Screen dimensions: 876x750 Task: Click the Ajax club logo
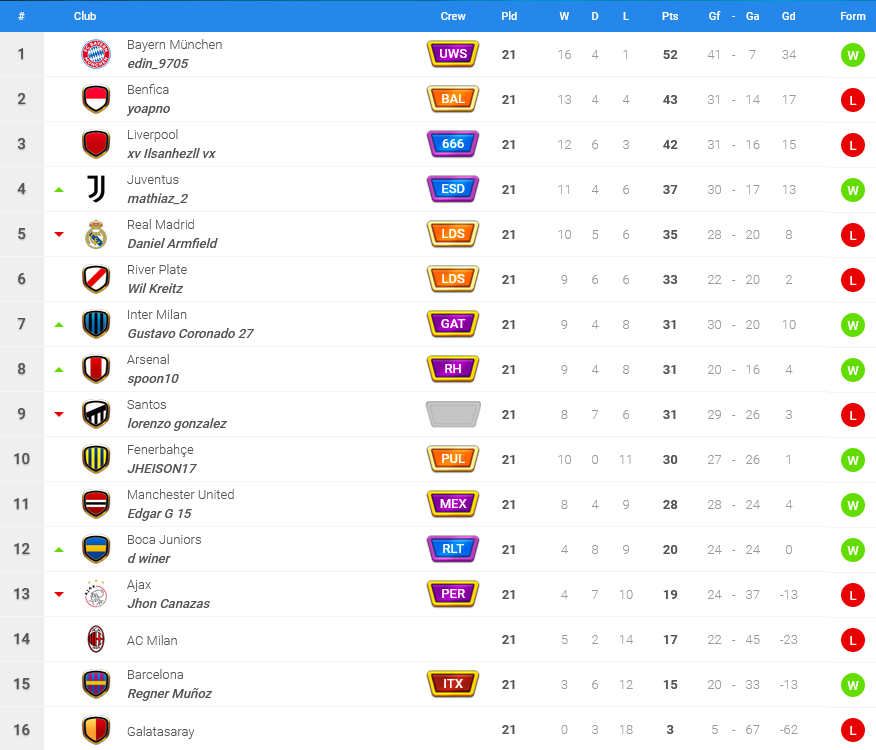96,594
